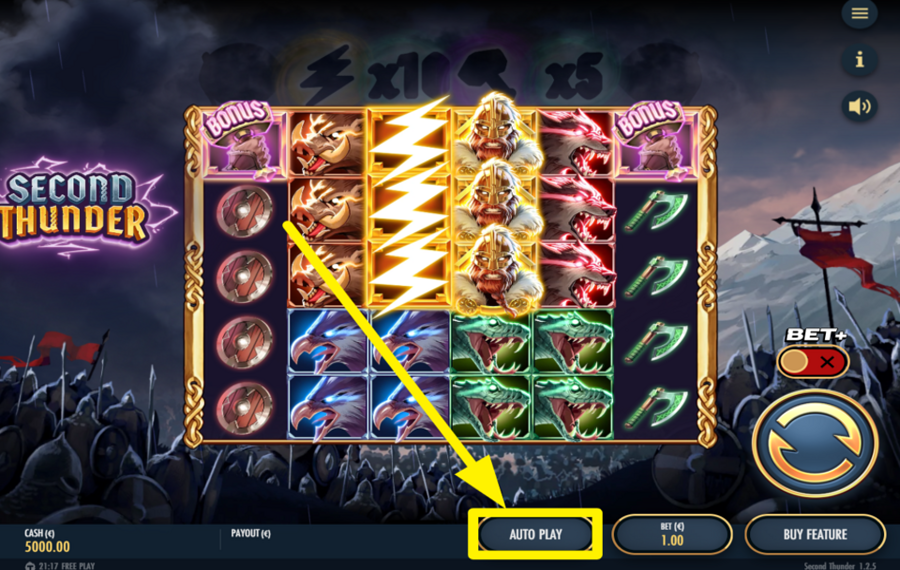900x570 pixels.
Task: Click the top red wolf symbol
Action: click(x=574, y=144)
